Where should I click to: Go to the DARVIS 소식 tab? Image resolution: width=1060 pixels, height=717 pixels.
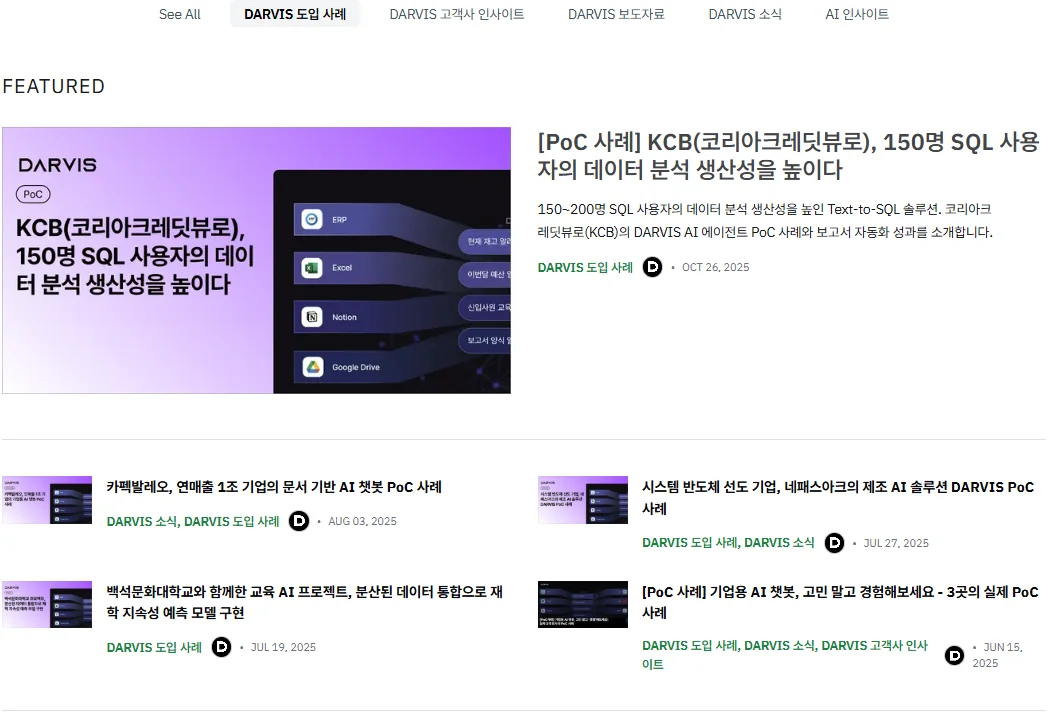(x=744, y=14)
